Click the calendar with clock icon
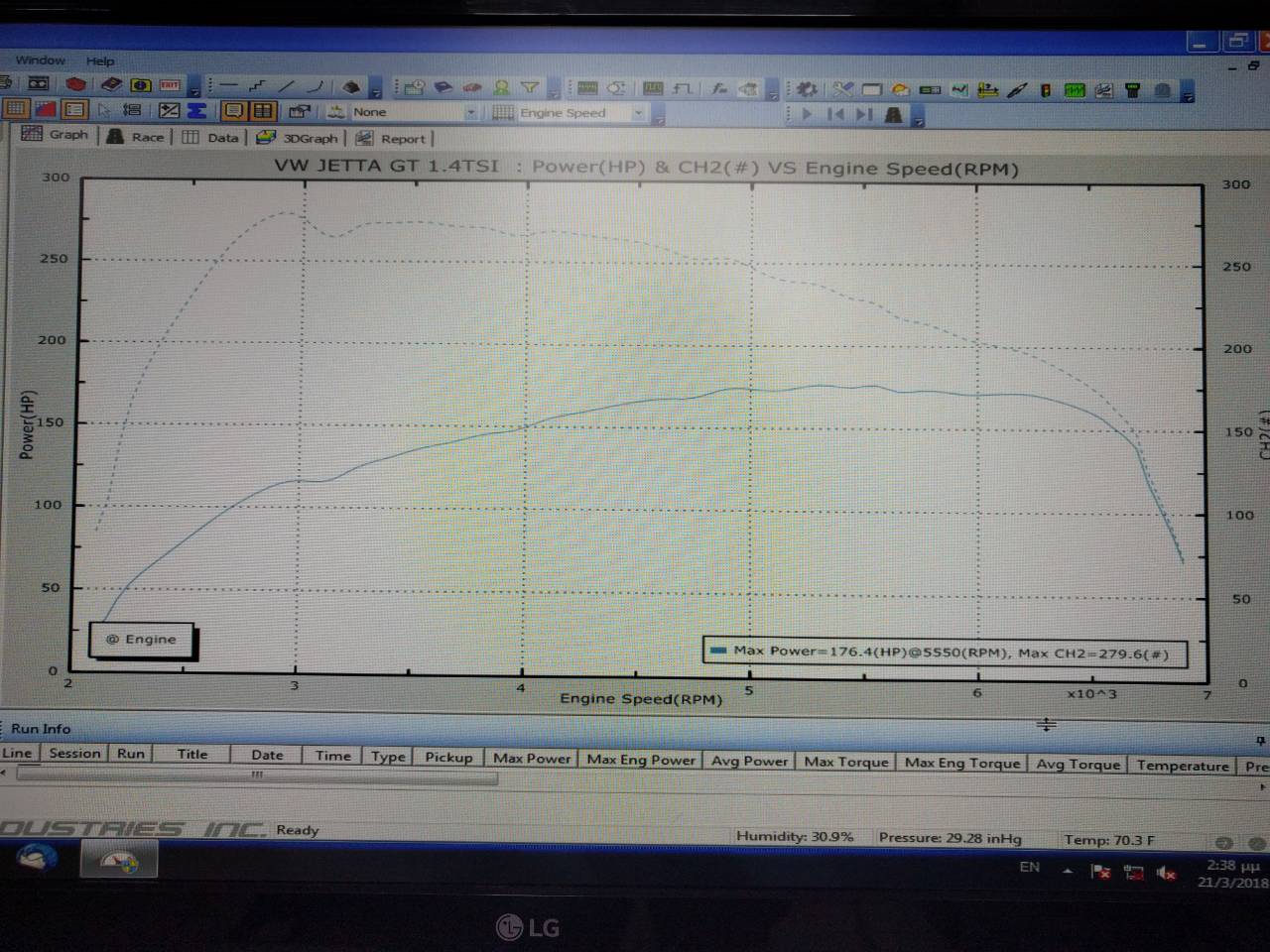 pyautogui.click(x=414, y=87)
